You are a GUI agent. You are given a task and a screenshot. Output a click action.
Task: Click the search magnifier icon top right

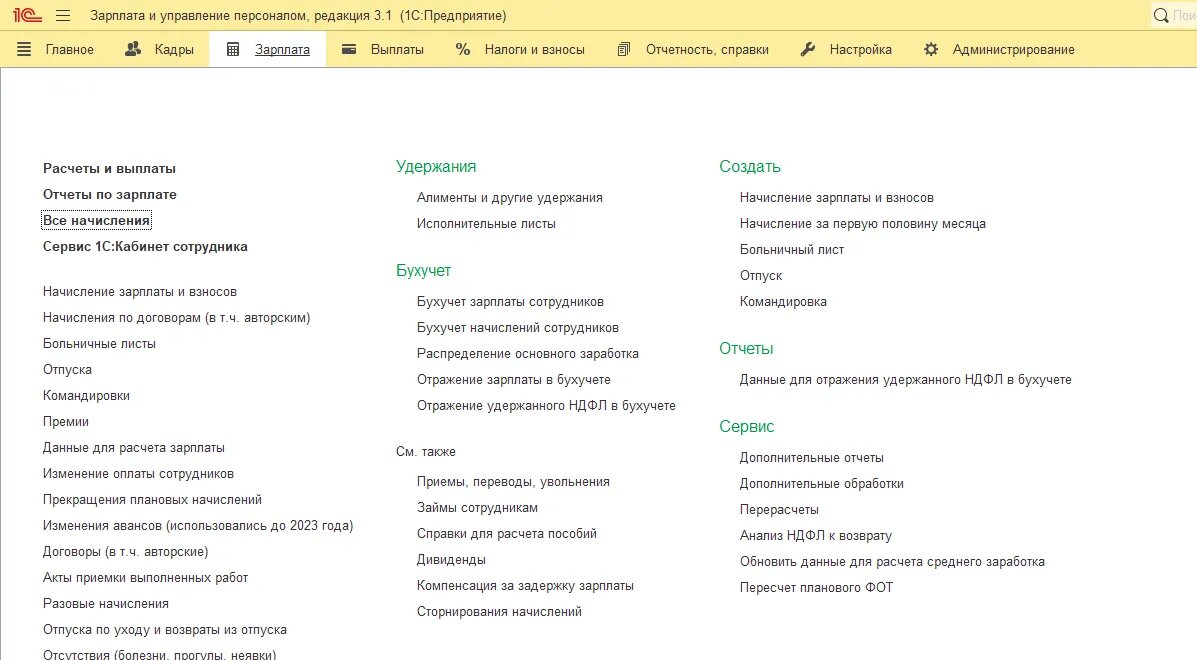point(1160,15)
